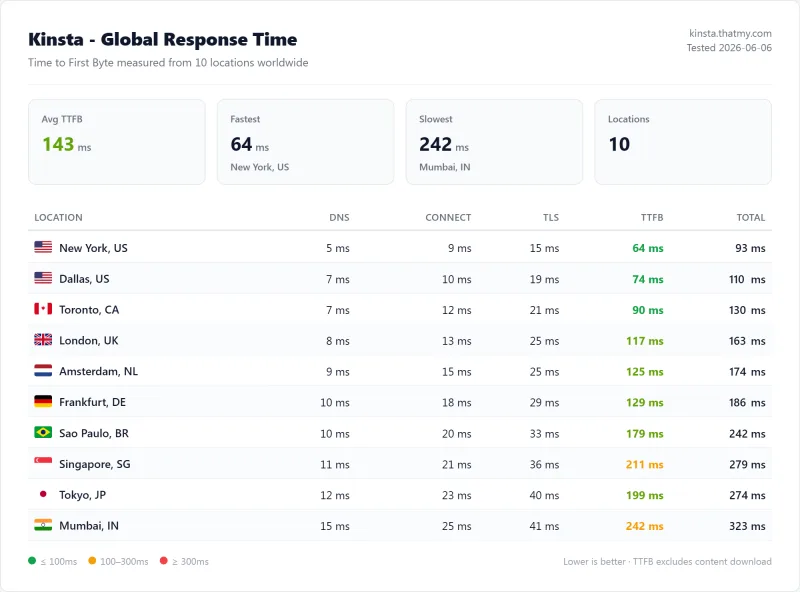Click New York's 64 ms TTFB value
This screenshot has height=592, width=800.
(x=647, y=248)
